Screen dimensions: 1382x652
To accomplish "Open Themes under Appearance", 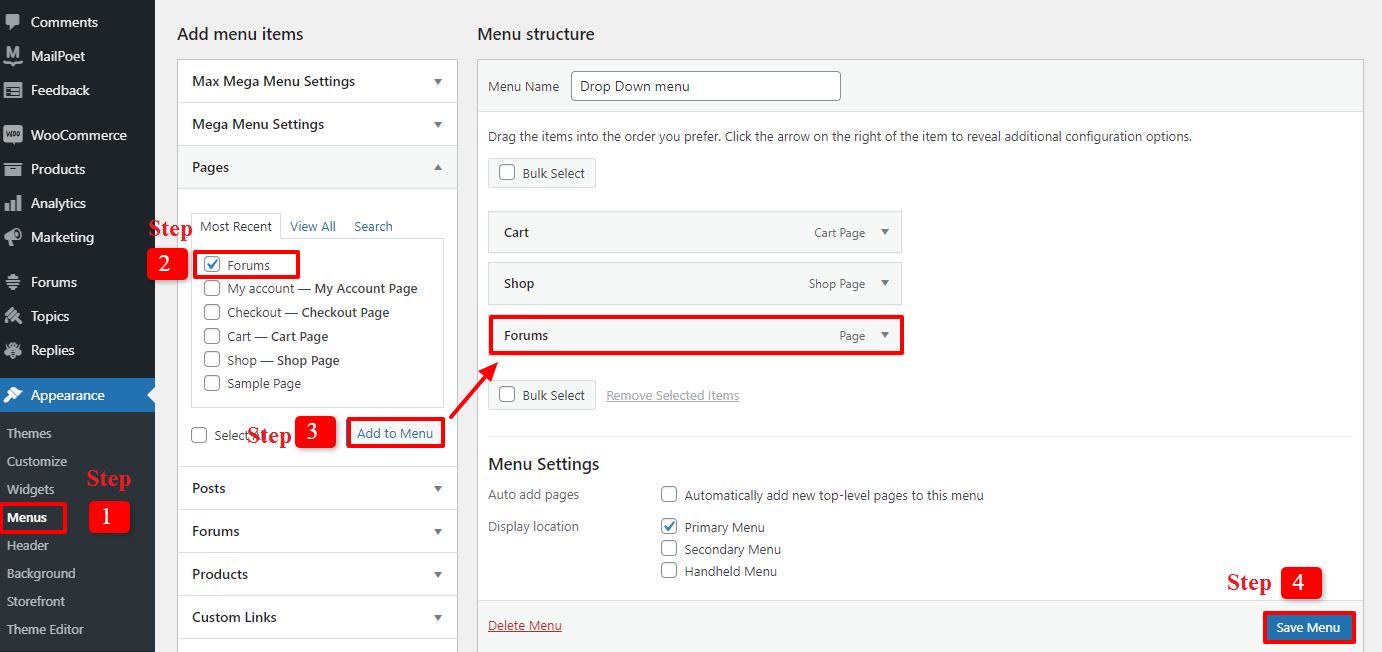I will click(x=29, y=433).
